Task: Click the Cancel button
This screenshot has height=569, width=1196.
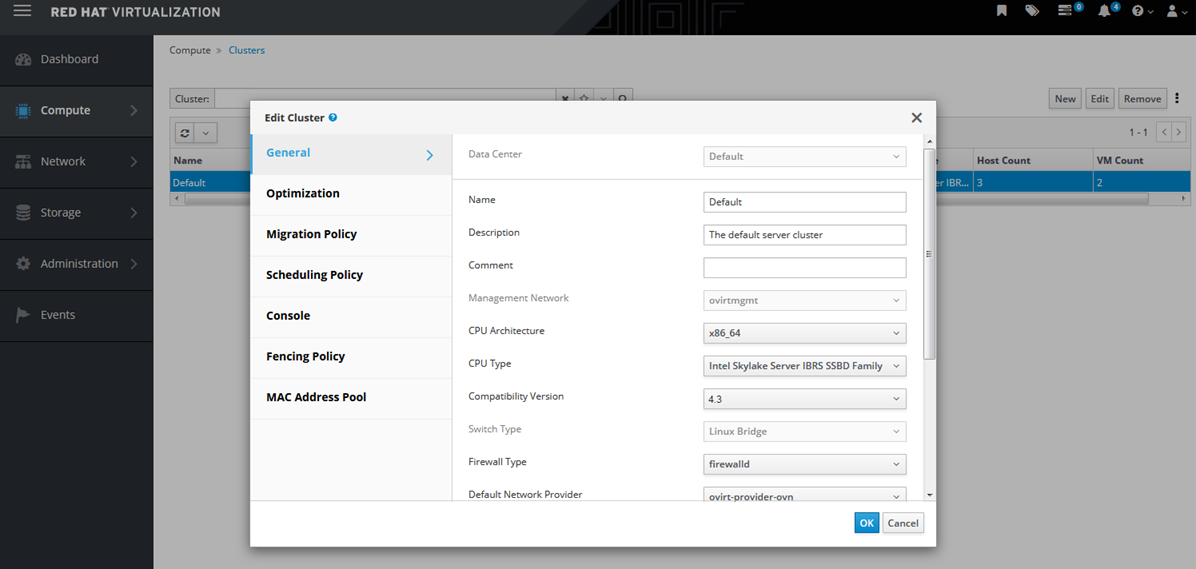Action: click(x=903, y=523)
